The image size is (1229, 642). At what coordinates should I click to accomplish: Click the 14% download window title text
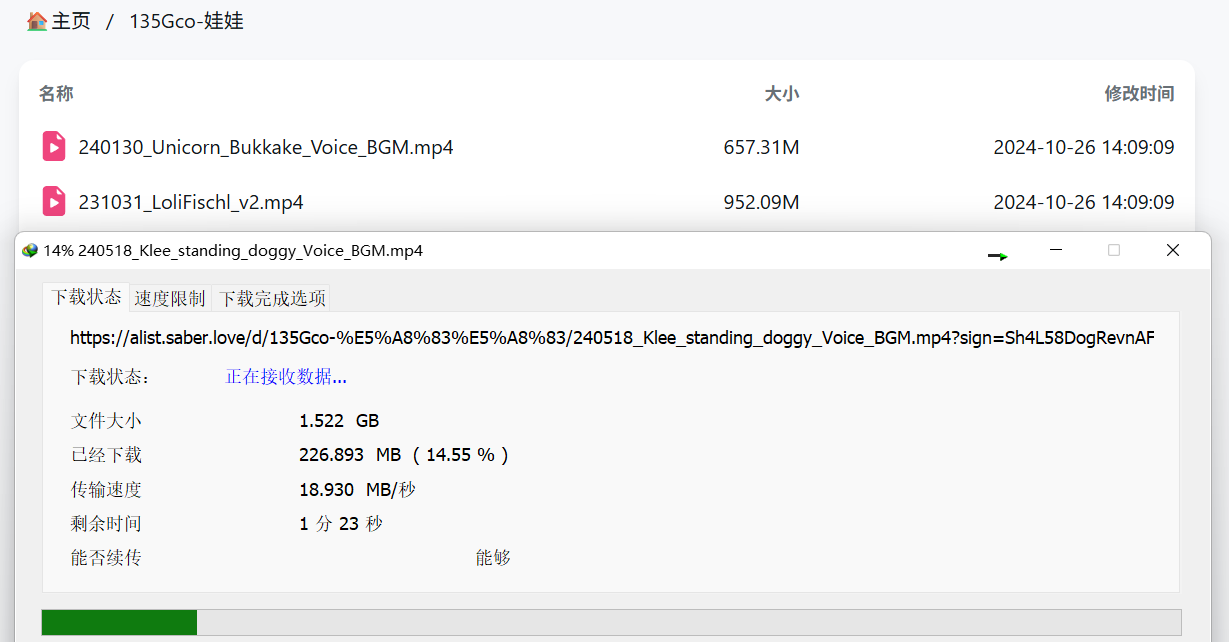(x=233, y=250)
